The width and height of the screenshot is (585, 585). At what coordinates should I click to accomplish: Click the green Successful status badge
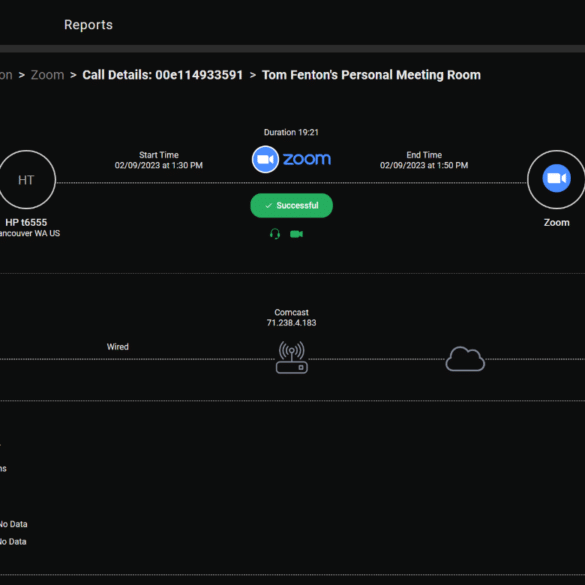[291, 206]
